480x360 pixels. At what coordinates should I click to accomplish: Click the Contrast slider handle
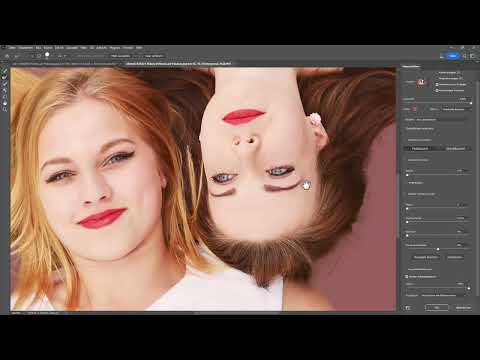click(407, 235)
